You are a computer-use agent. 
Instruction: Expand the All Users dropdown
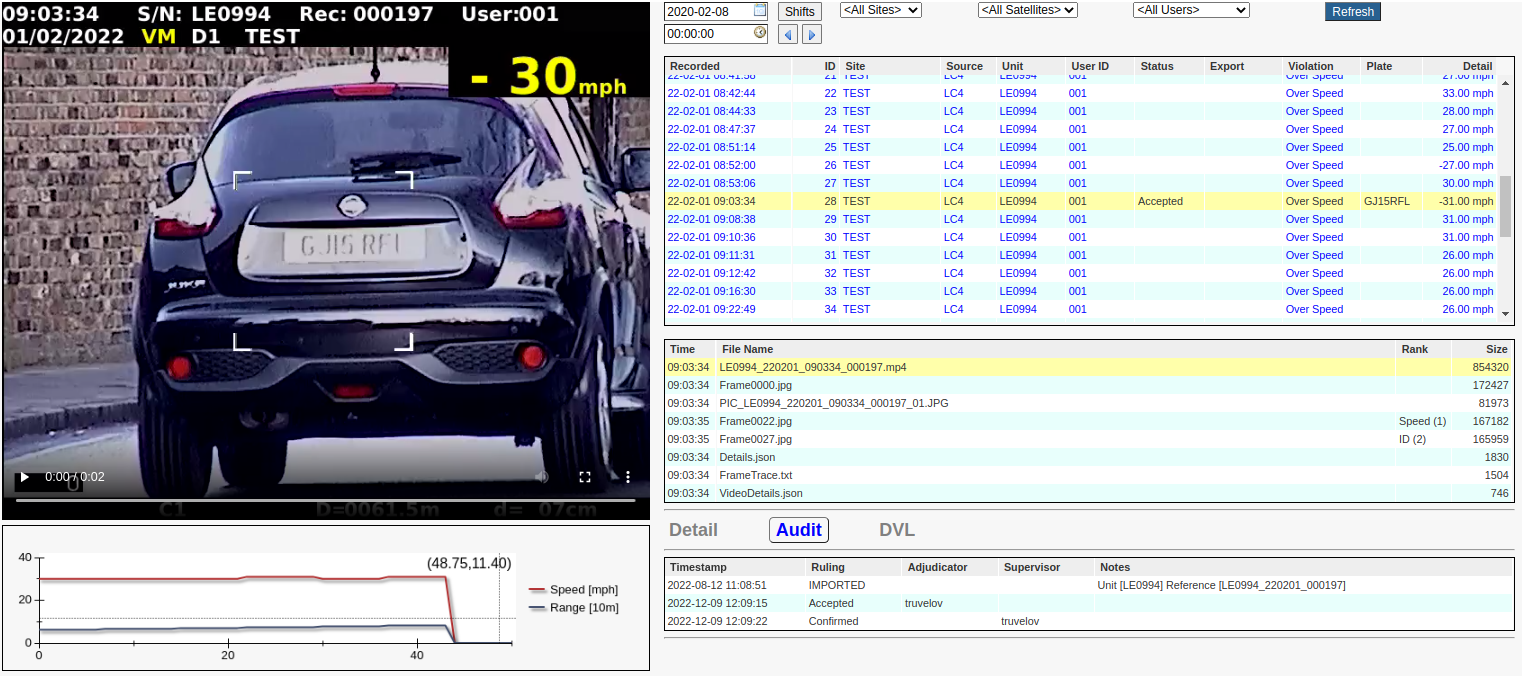point(1190,10)
